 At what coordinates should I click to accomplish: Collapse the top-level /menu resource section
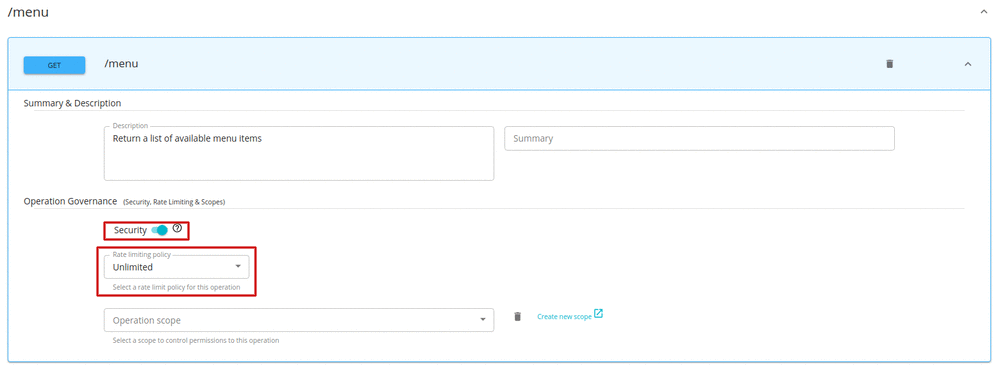point(983,11)
